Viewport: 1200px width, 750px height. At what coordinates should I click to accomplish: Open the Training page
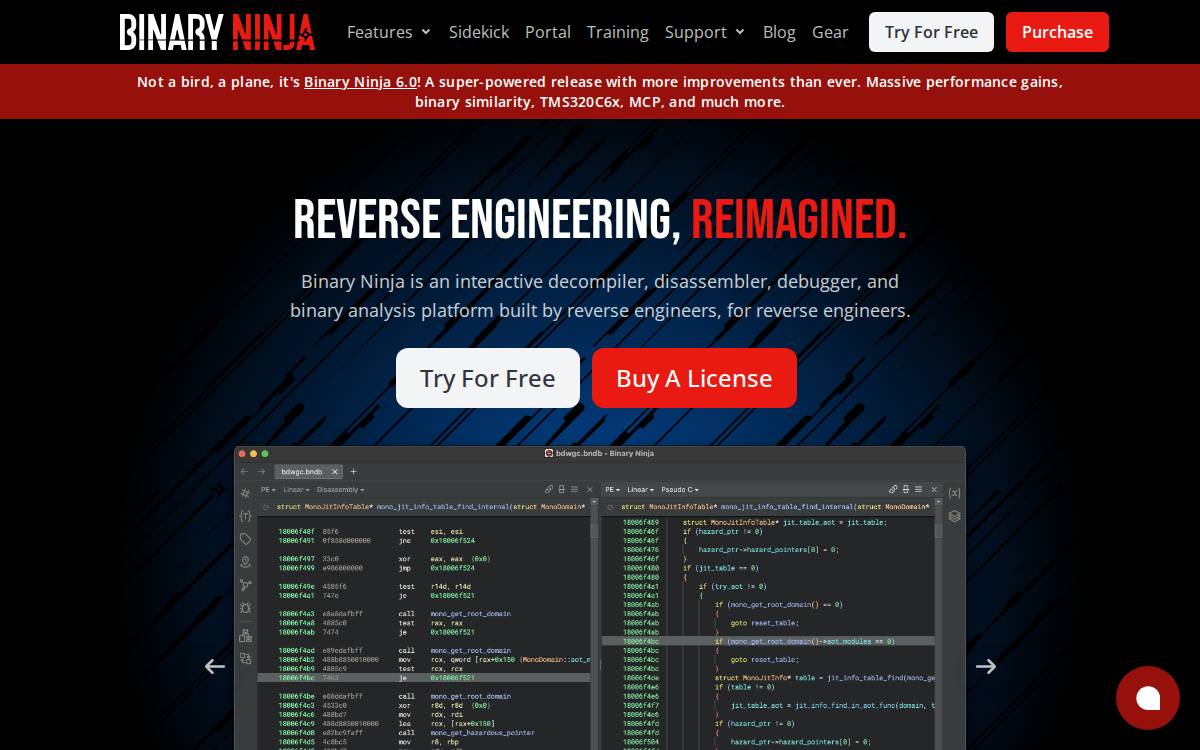click(x=618, y=32)
